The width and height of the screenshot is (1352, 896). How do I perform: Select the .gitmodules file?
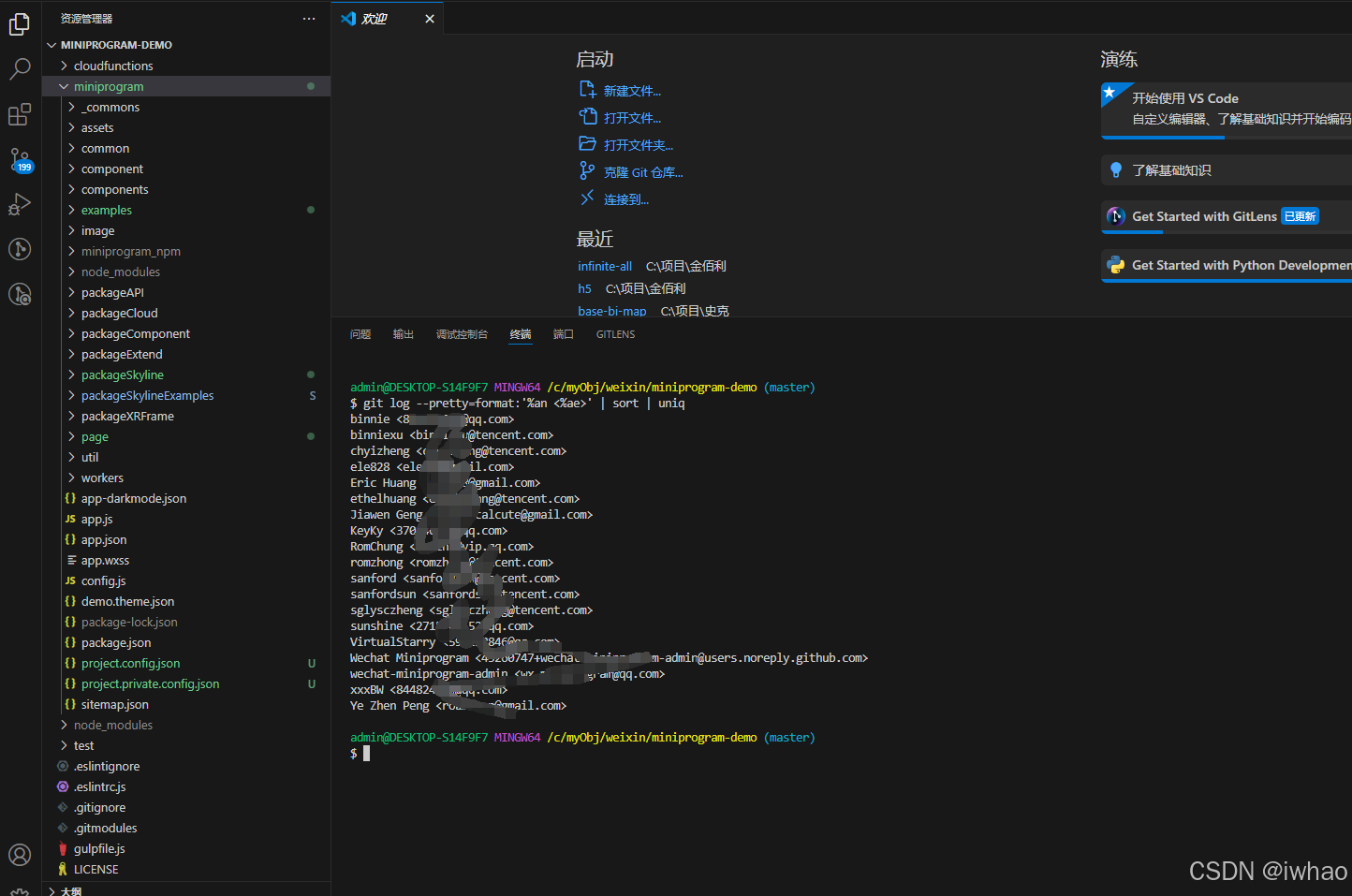105,828
